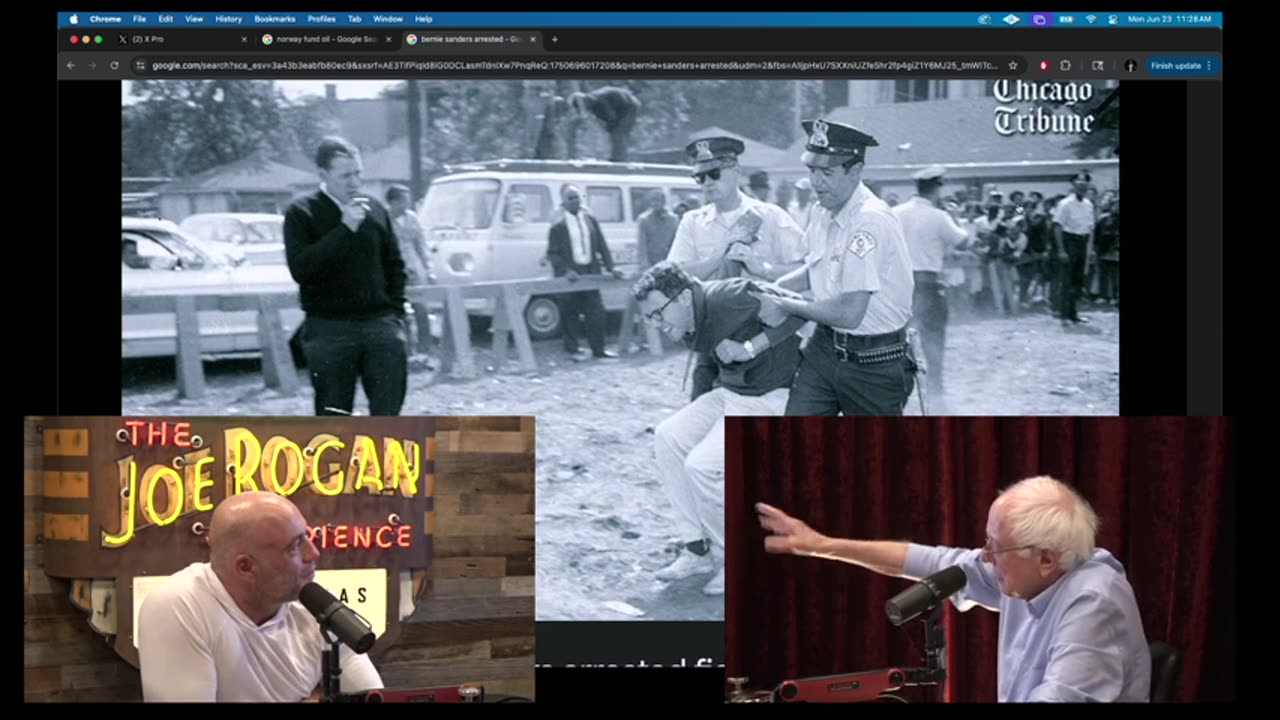The width and height of the screenshot is (1280, 720).
Task: Open the History menu
Action: (228, 19)
